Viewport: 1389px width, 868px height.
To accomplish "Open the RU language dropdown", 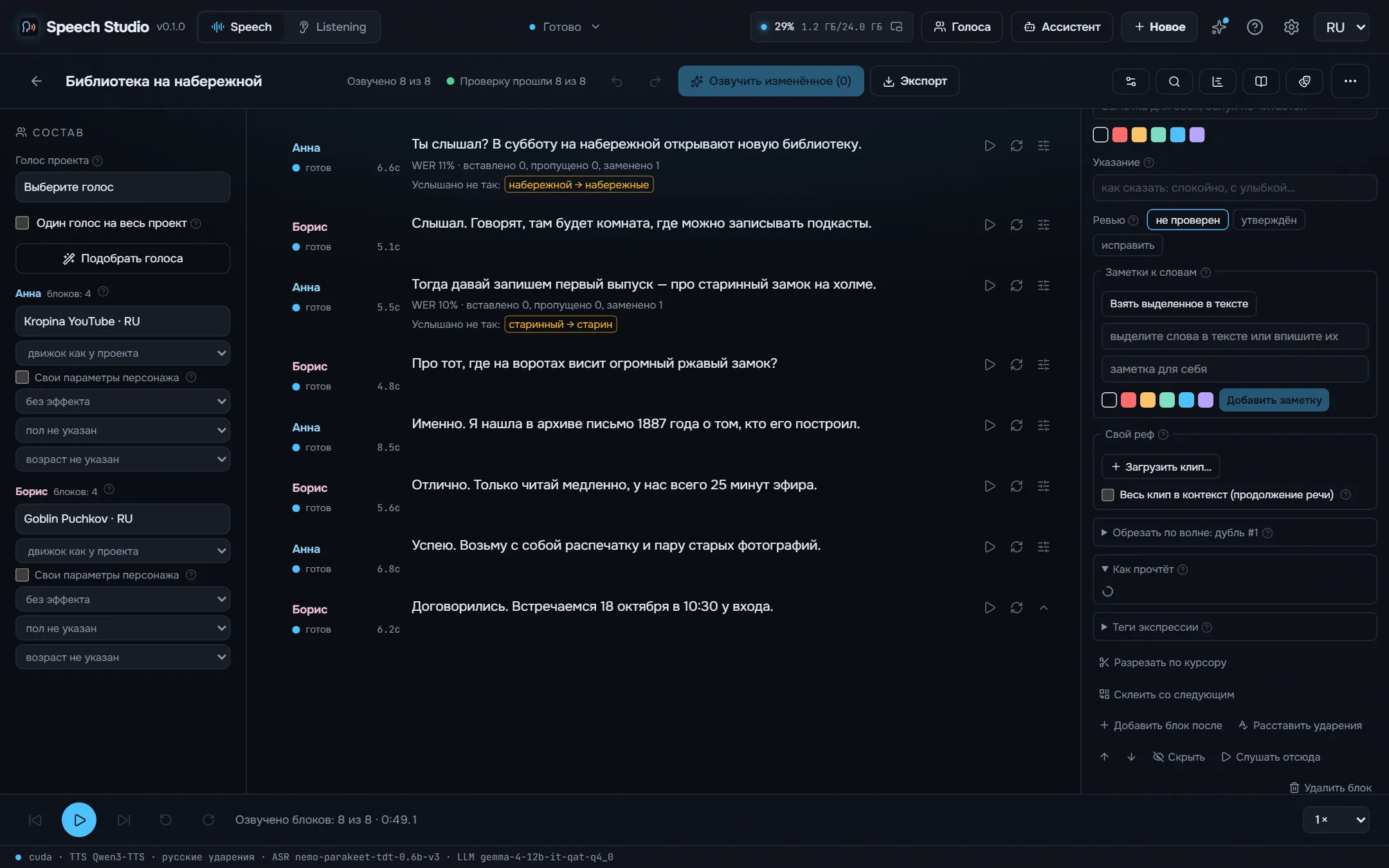I will pyautogui.click(x=1342, y=27).
